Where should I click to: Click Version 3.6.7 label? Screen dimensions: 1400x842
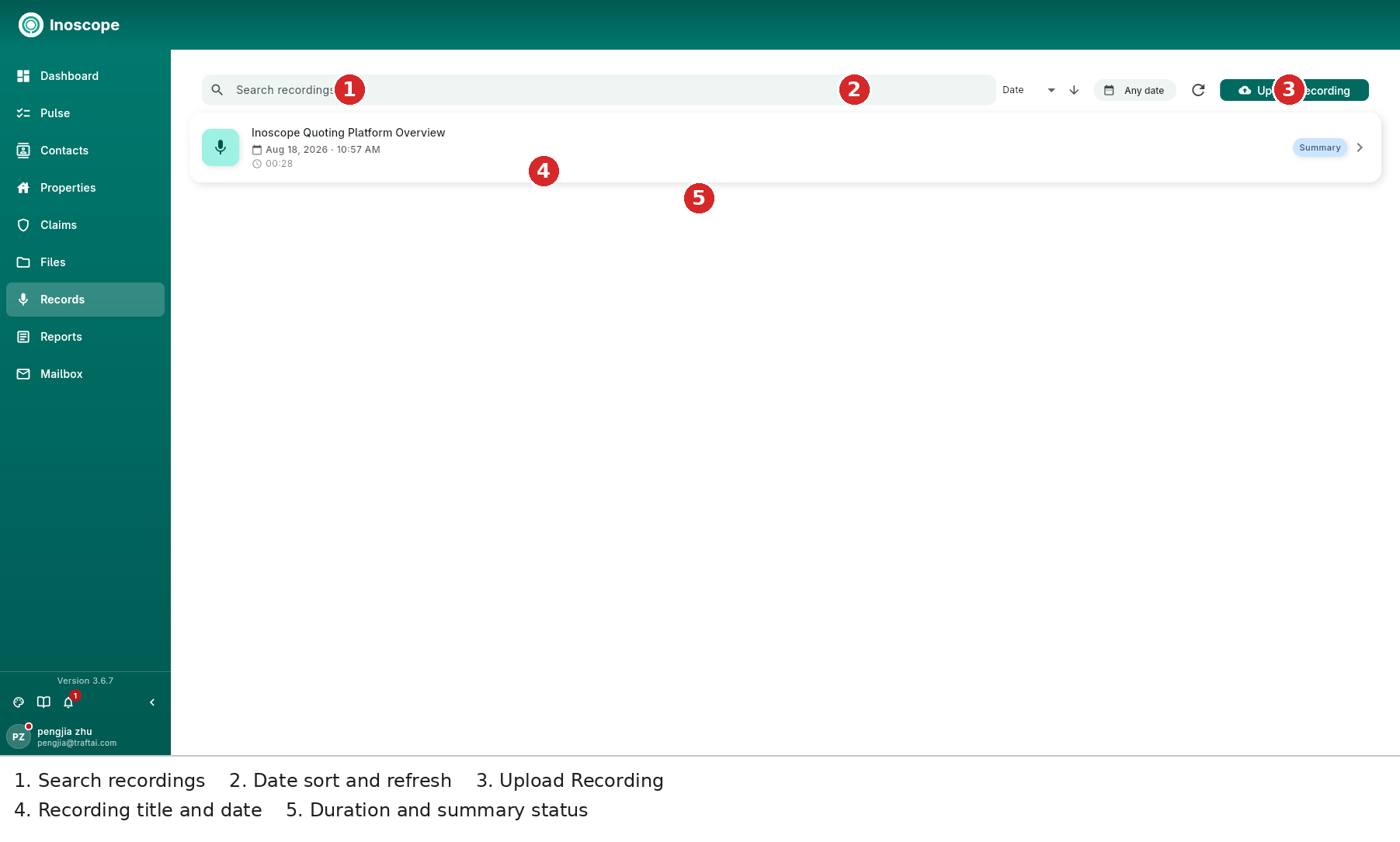pyautogui.click(x=85, y=681)
